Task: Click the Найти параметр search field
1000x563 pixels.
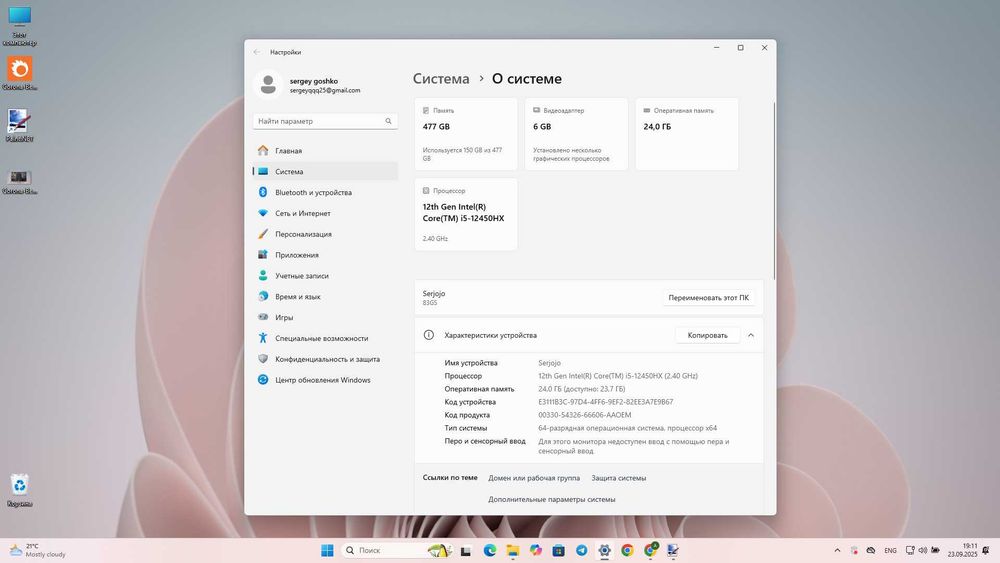Action: click(325, 121)
